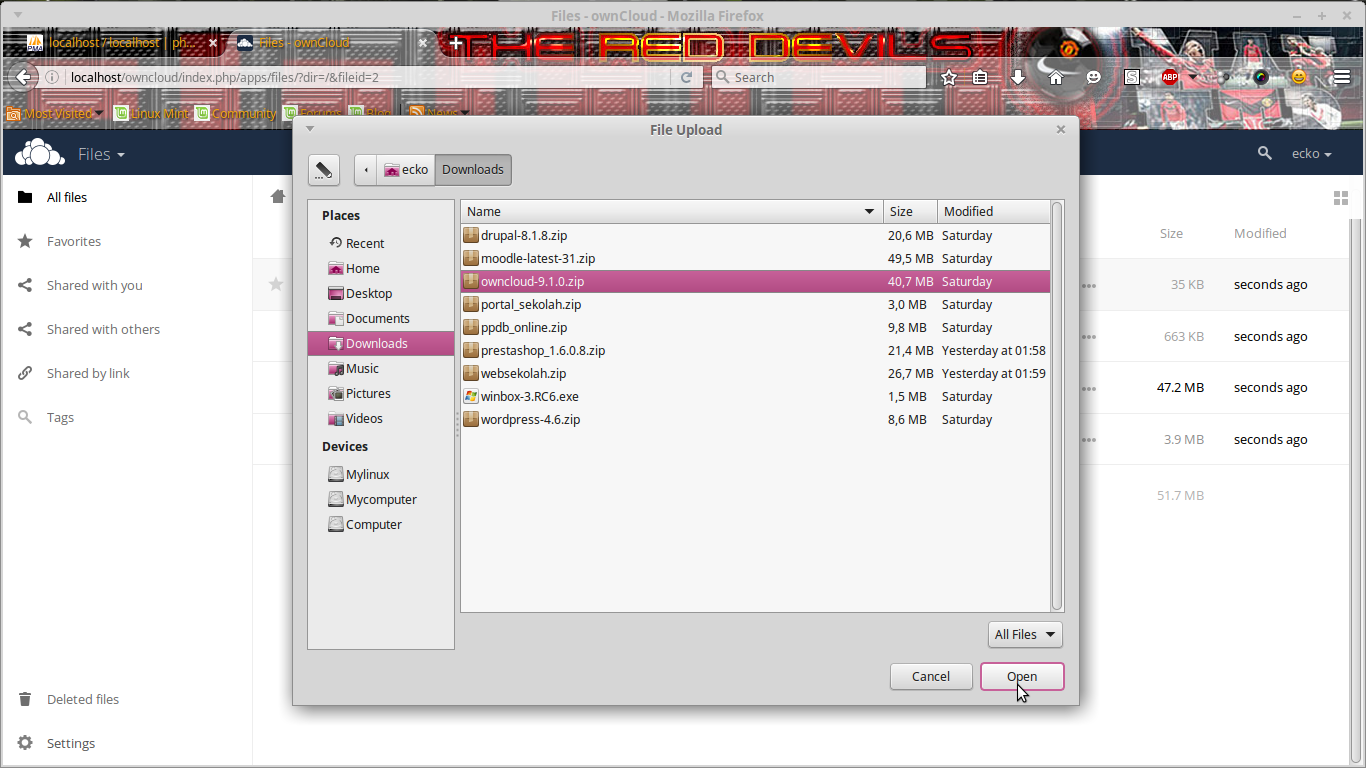Click the Cancel button
The height and width of the screenshot is (768, 1366).
tap(931, 676)
